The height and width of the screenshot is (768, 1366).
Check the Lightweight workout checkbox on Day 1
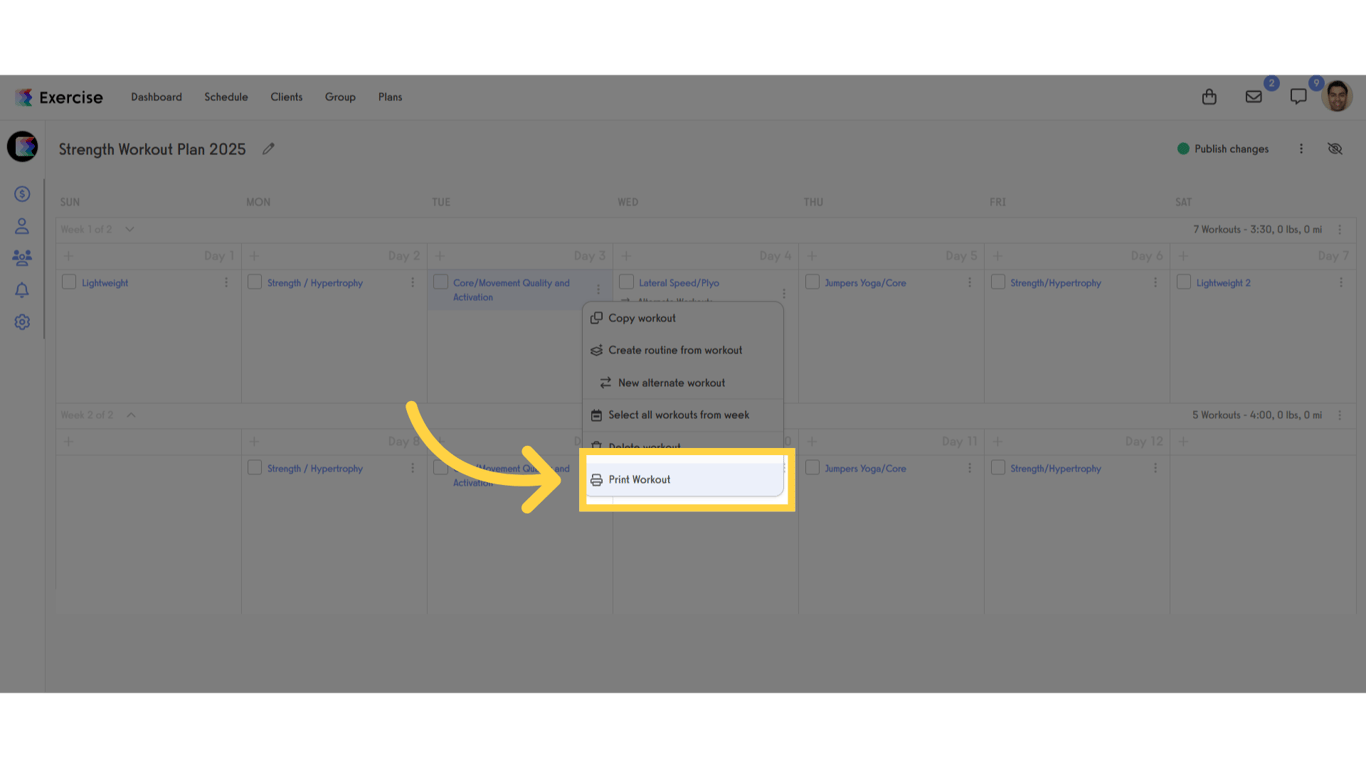point(69,282)
